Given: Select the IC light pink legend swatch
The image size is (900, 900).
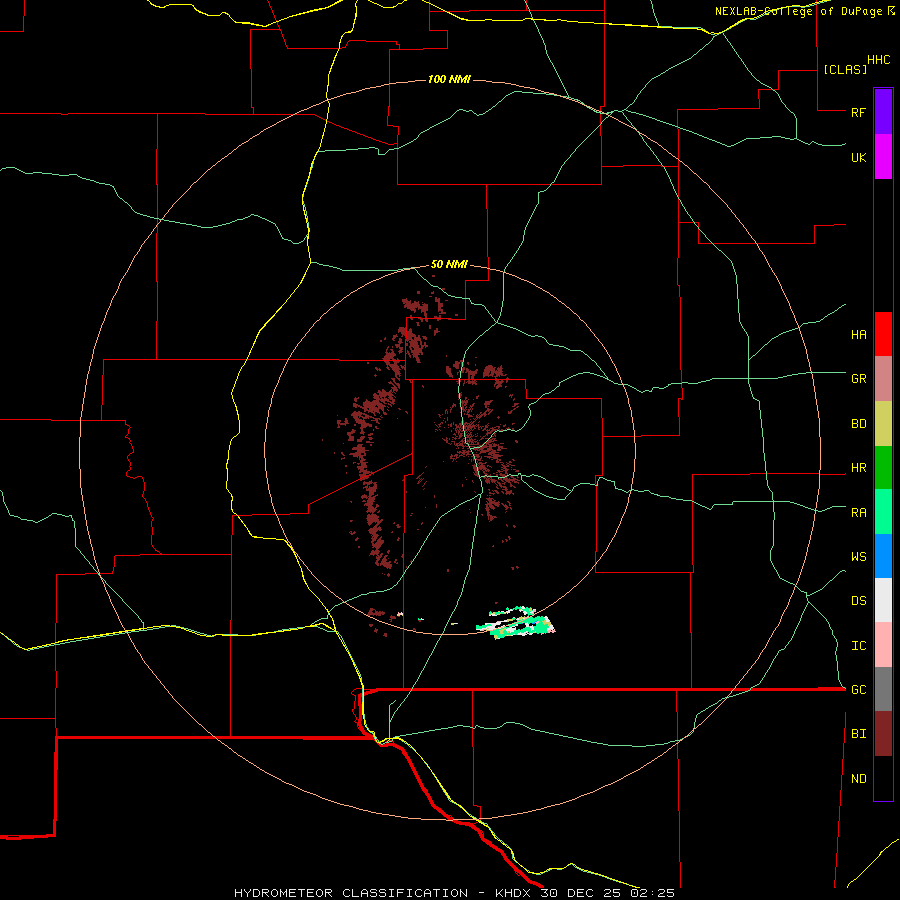Looking at the screenshot, I should point(883,645).
